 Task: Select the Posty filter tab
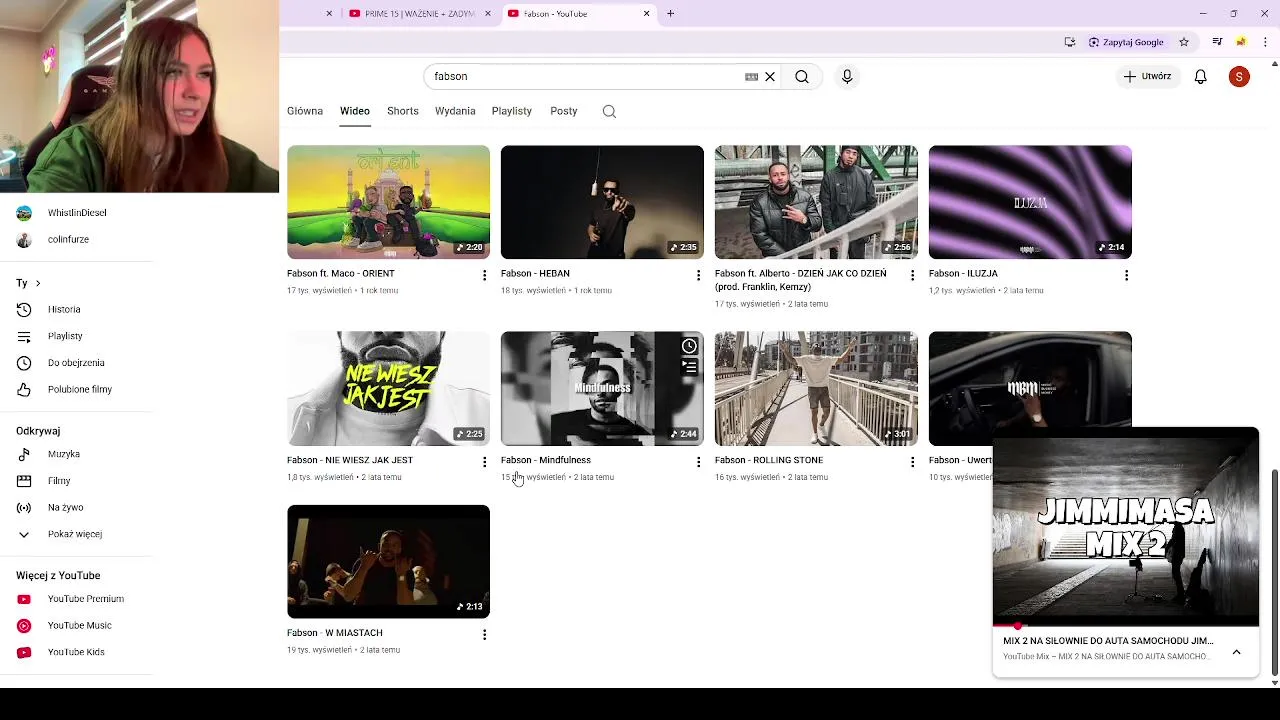tap(564, 111)
